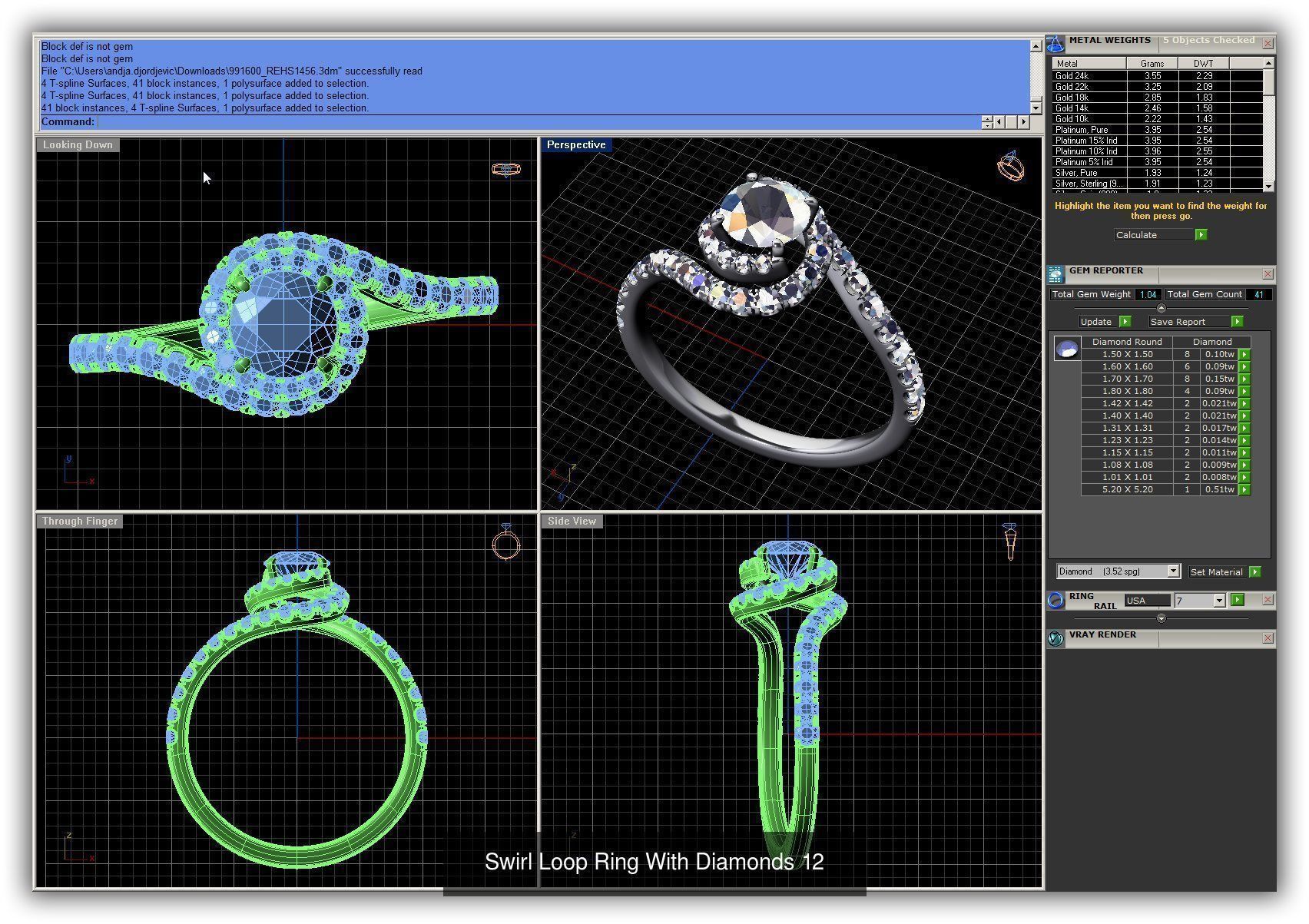Click the green arrow on 1.08 X 1.08 row

[1244, 465]
